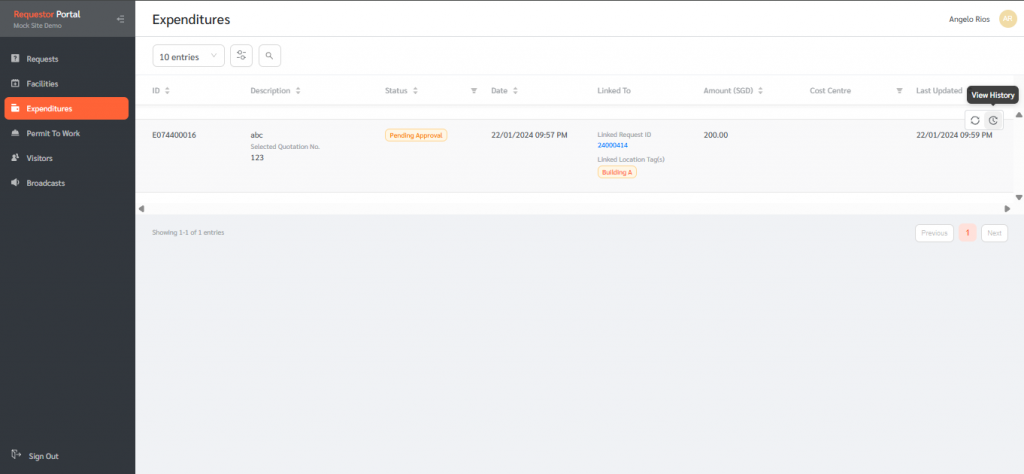1024x474 pixels.
Task: Open the 10 entries page-size dropdown
Action: [x=188, y=57]
